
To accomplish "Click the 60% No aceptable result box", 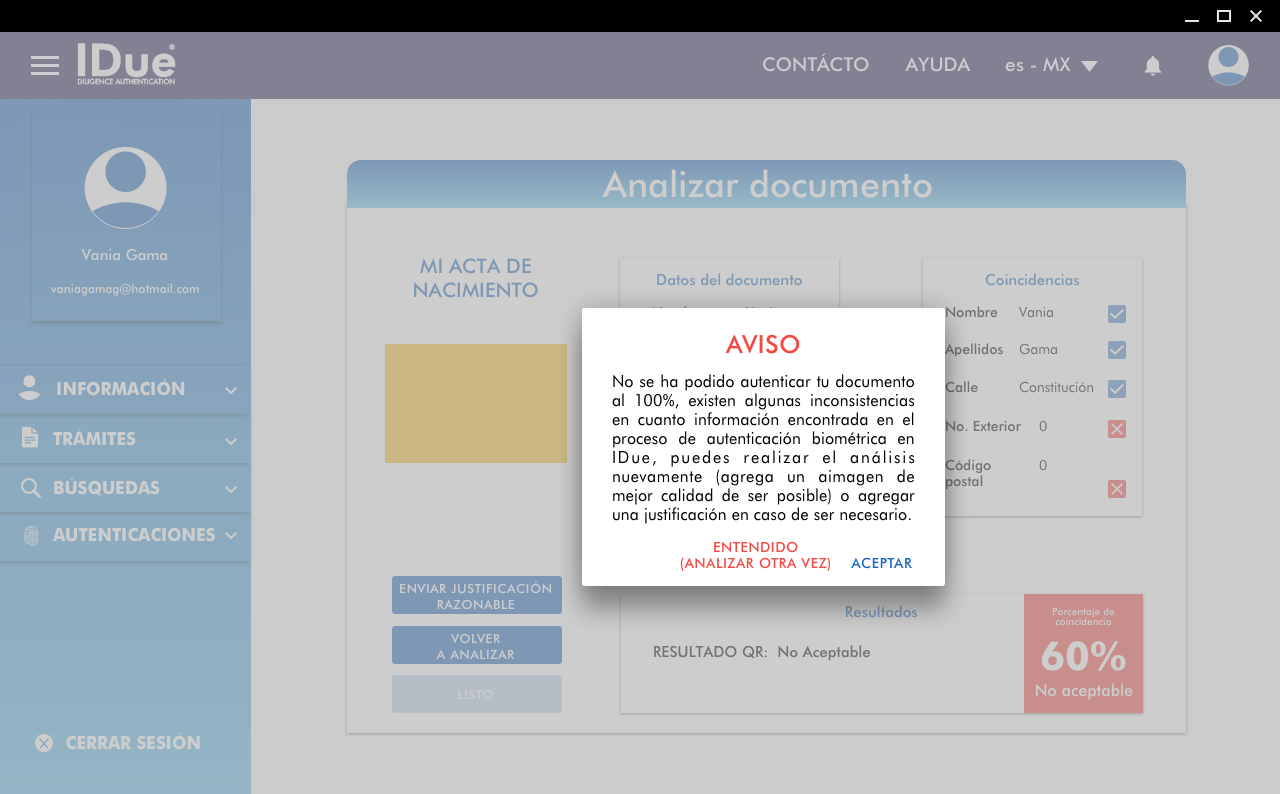I will 1083,654.
